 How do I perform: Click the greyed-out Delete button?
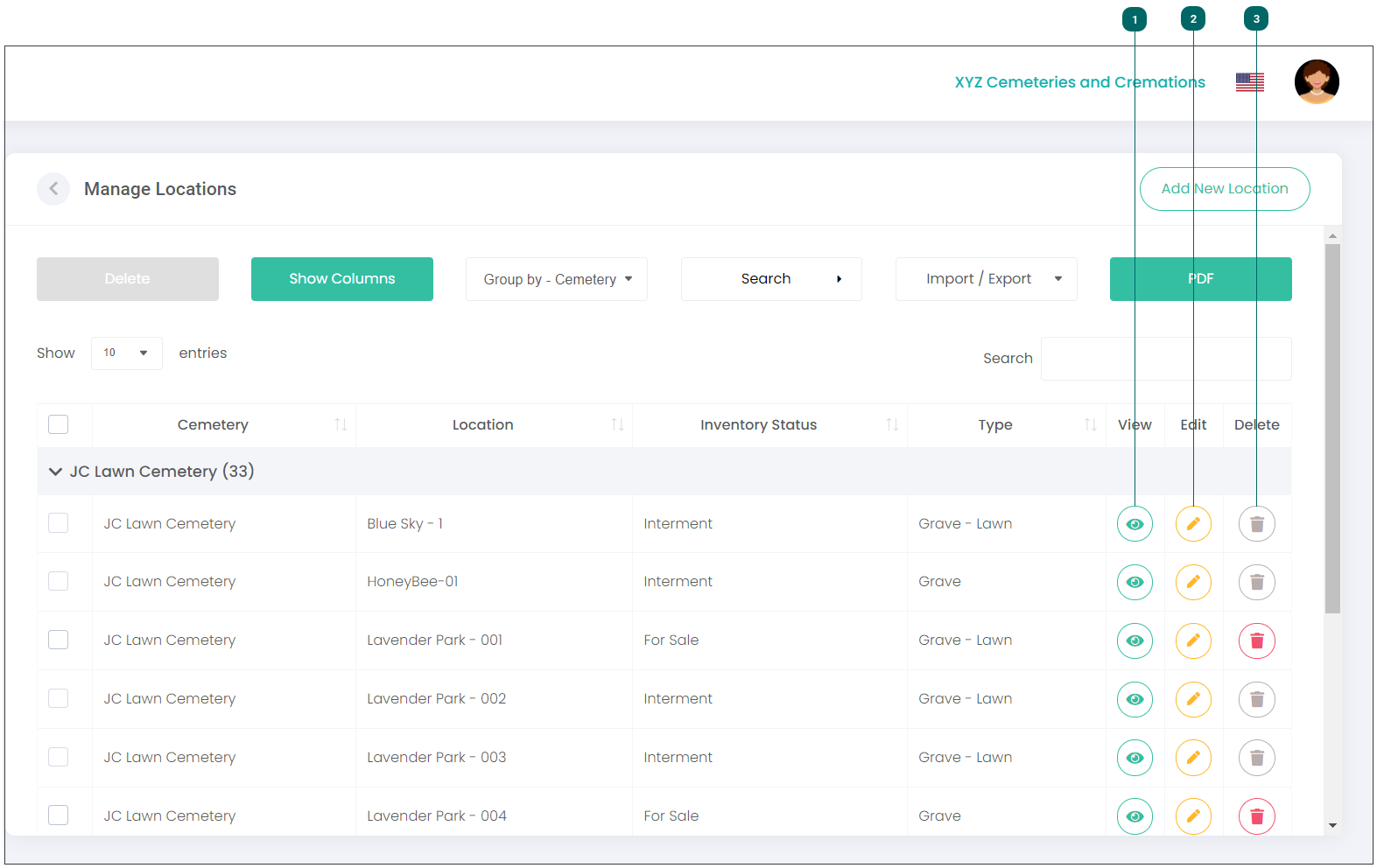128,279
